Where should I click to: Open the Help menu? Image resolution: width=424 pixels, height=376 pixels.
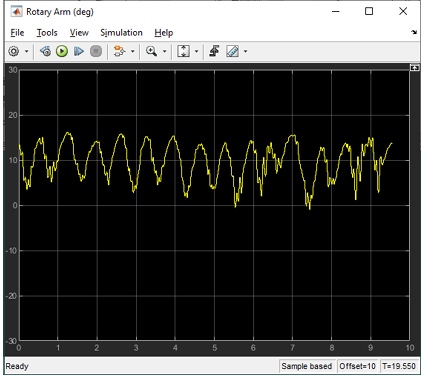pyautogui.click(x=164, y=33)
